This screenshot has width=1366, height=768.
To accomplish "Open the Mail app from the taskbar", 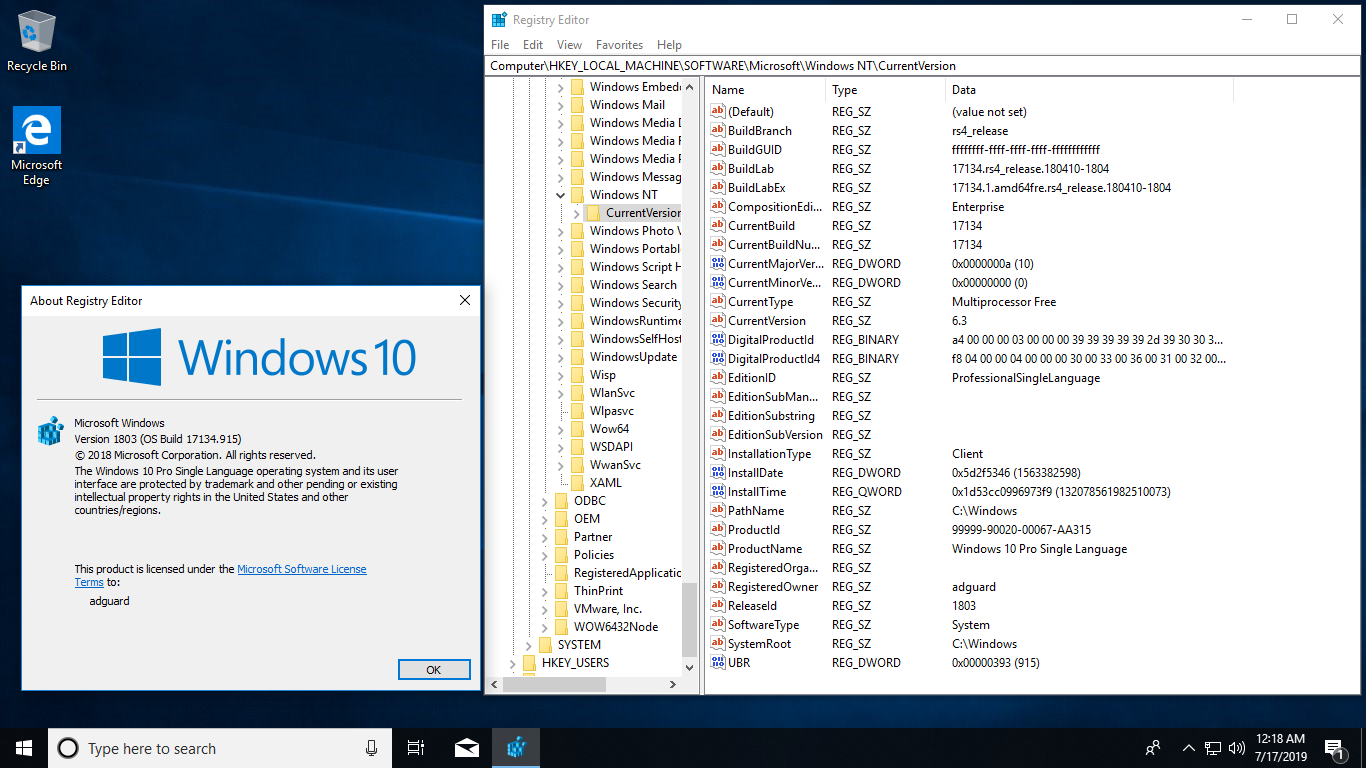I will coord(466,748).
